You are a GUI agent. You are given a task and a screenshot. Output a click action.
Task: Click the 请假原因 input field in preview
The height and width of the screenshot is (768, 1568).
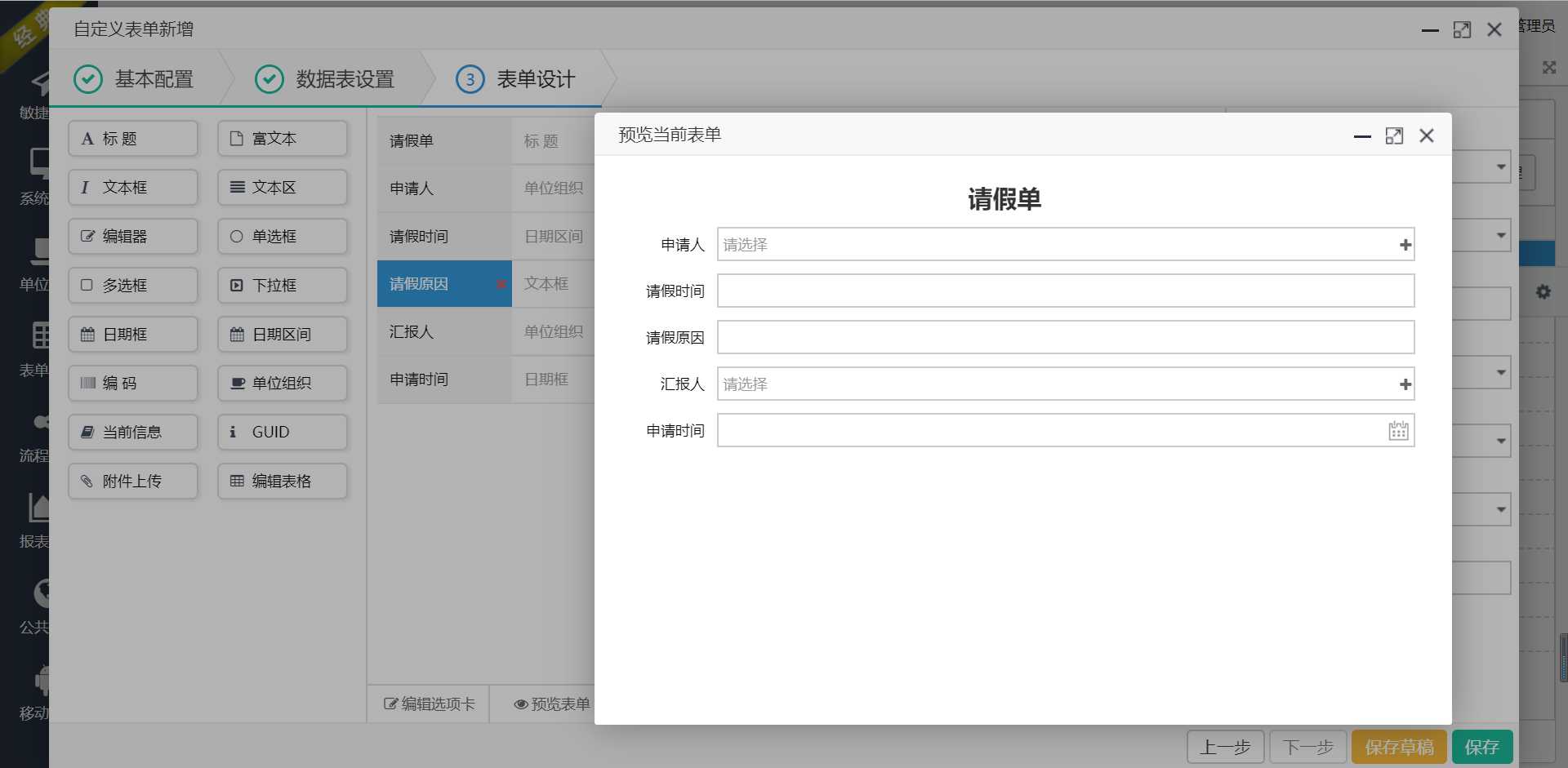(x=1066, y=337)
